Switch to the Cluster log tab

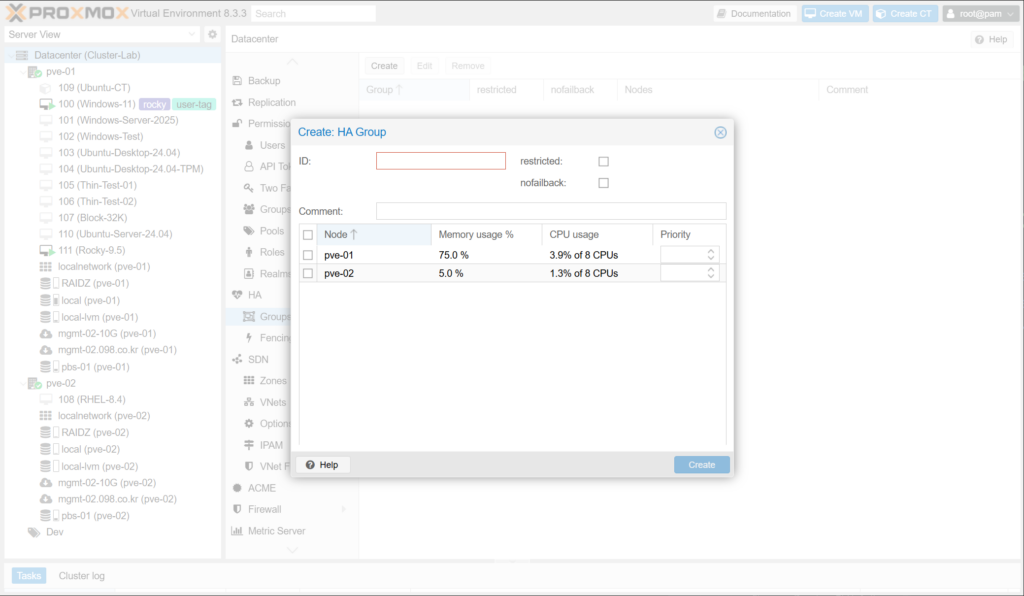81,576
